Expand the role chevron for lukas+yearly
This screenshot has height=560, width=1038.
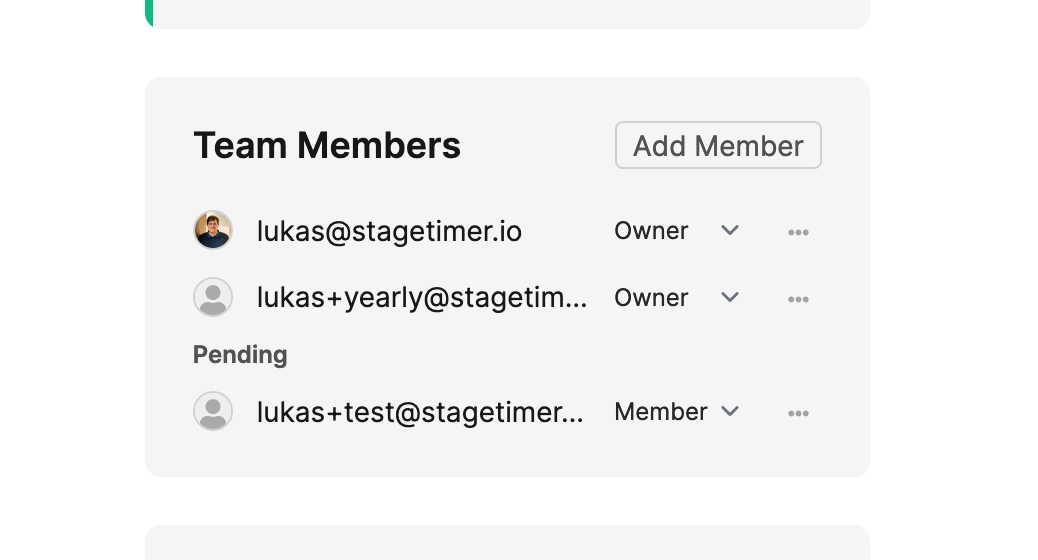click(x=730, y=298)
